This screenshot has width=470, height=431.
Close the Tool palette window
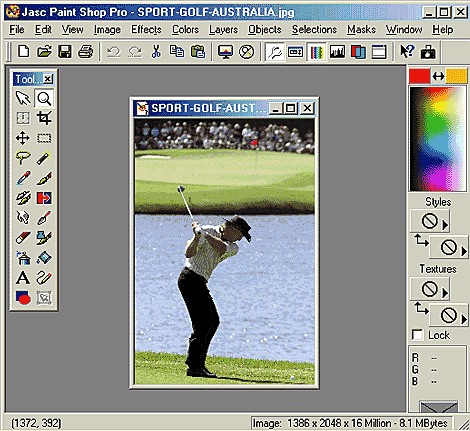(48, 79)
